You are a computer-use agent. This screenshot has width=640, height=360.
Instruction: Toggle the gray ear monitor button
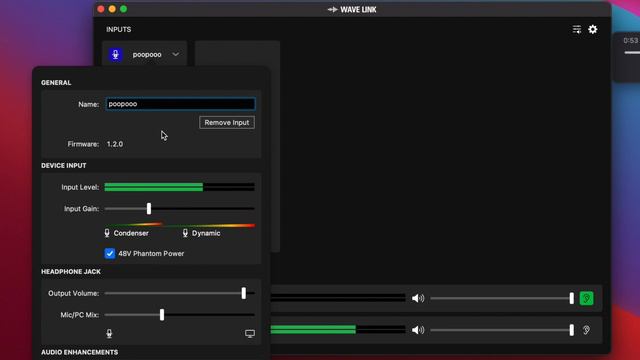tap(587, 330)
